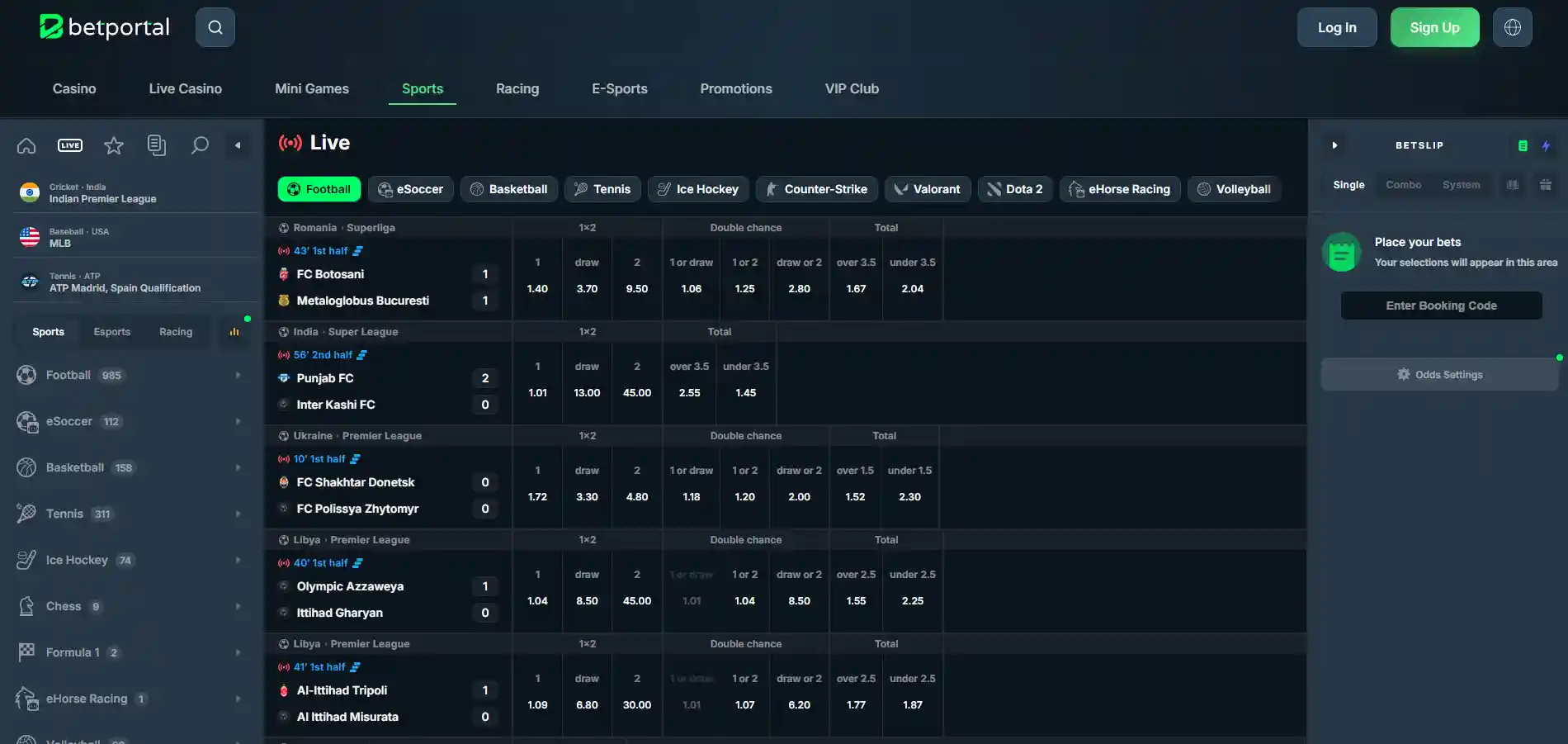Click the green betslip receipt icon
The height and width of the screenshot is (744, 1568).
(x=1523, y=145)
